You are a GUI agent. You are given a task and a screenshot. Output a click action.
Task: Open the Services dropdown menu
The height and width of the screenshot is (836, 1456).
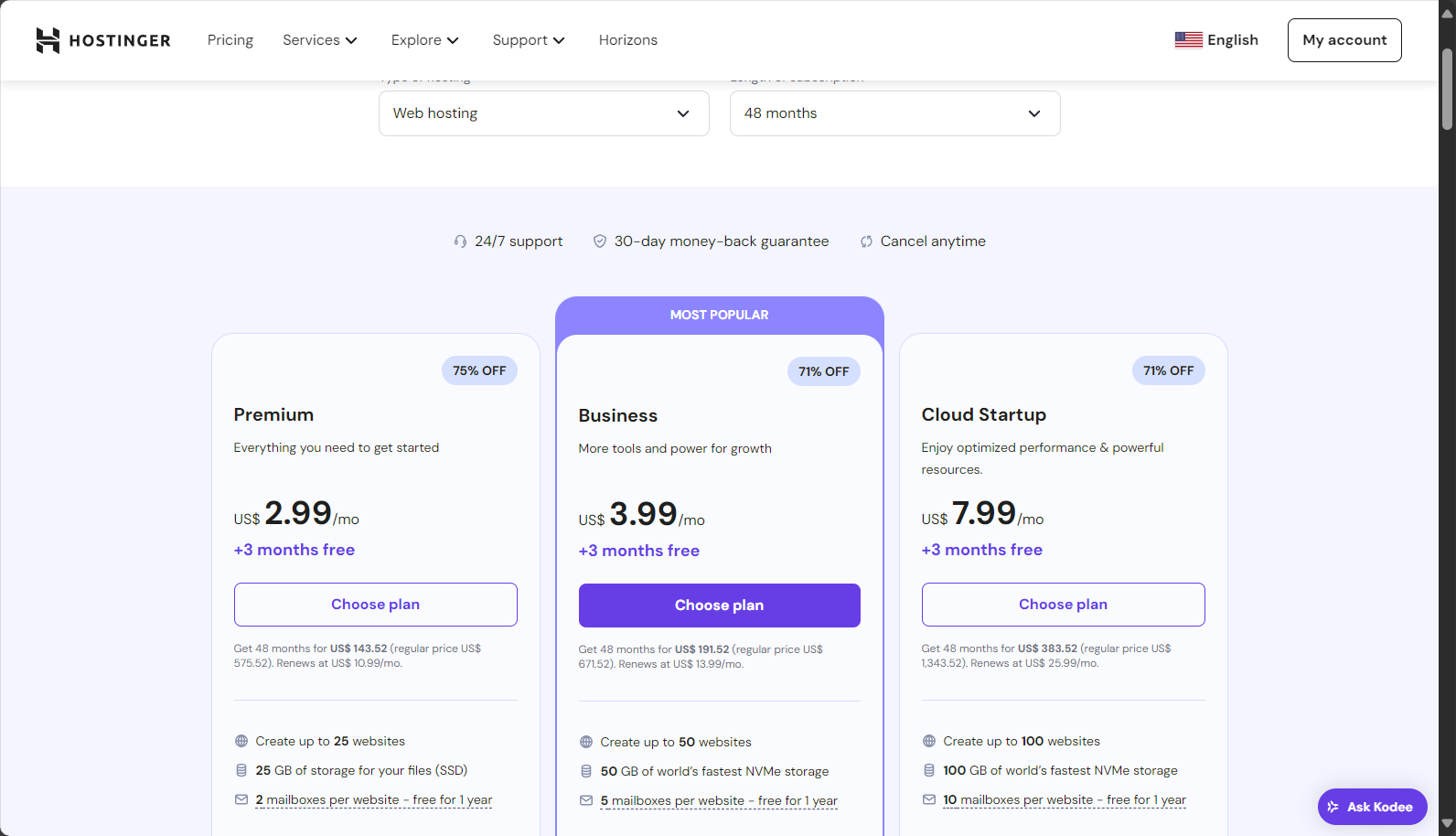[x=319, y=40]
